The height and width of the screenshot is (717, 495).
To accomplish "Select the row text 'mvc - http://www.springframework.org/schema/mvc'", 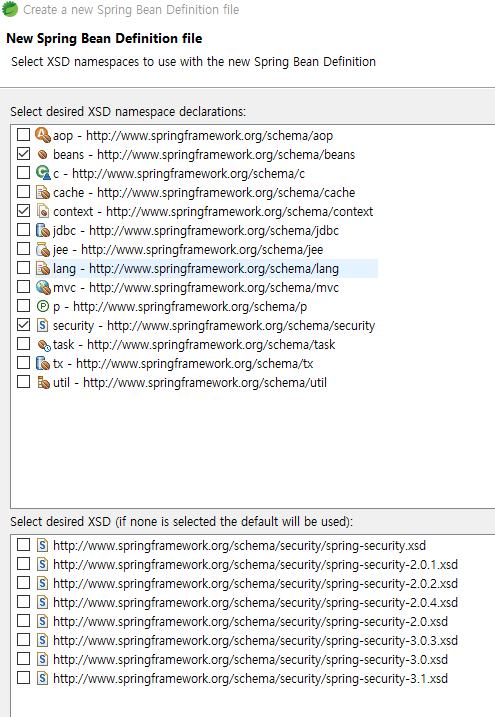I will tap(196, 288).
